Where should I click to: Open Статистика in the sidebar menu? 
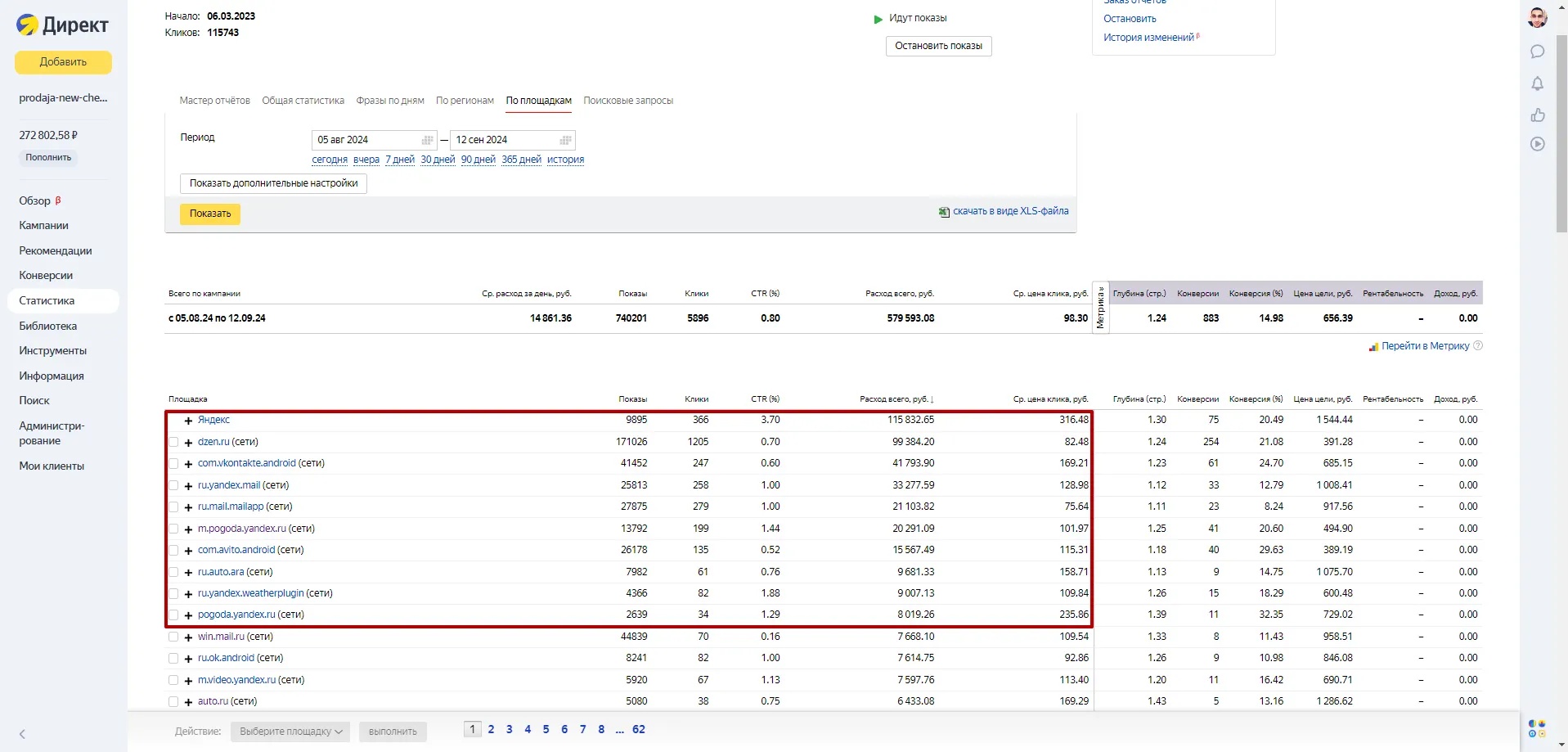pyautogui.click(x=47, y=300)
